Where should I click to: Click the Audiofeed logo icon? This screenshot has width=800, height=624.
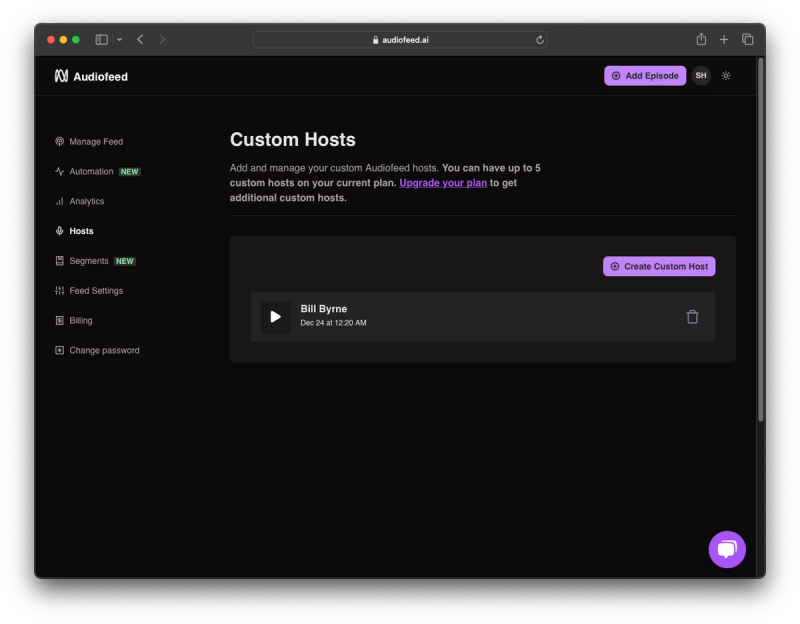pos(61,76)
